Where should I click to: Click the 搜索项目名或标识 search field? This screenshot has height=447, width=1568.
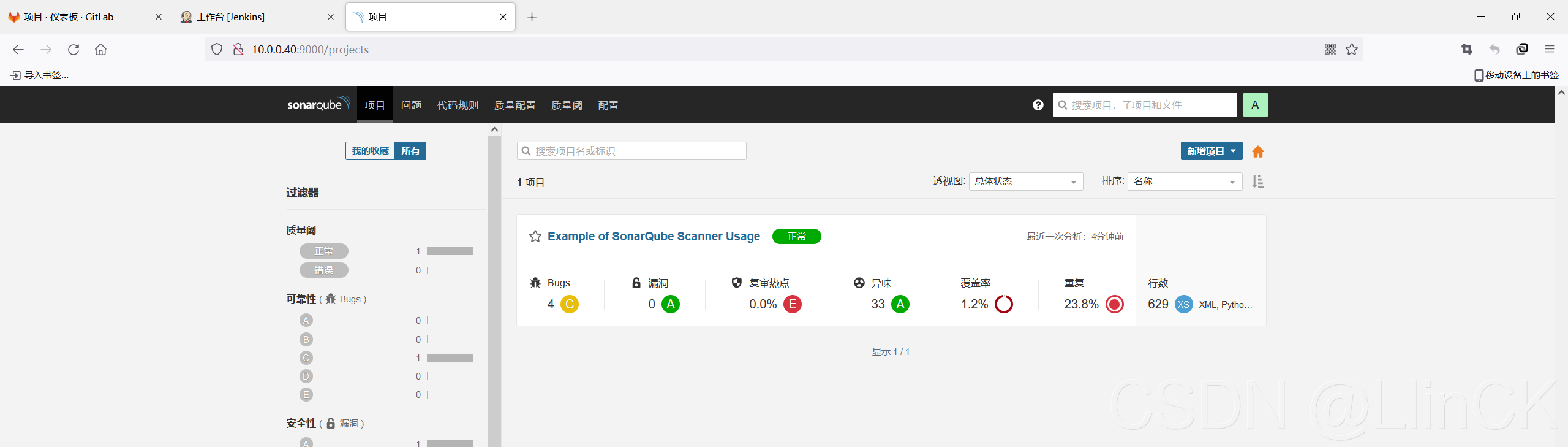point(631,151)
